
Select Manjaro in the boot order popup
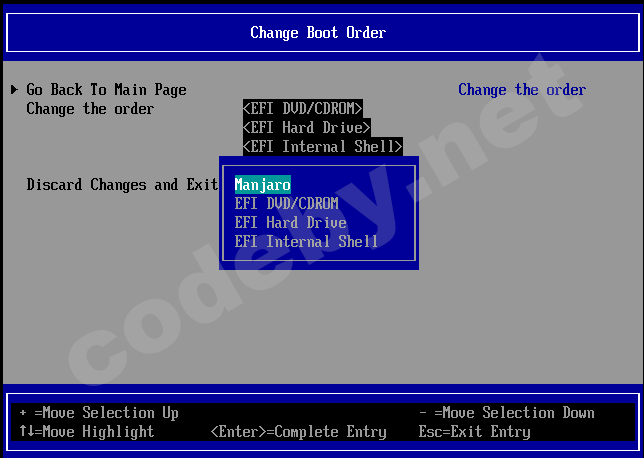pos(263,184)
